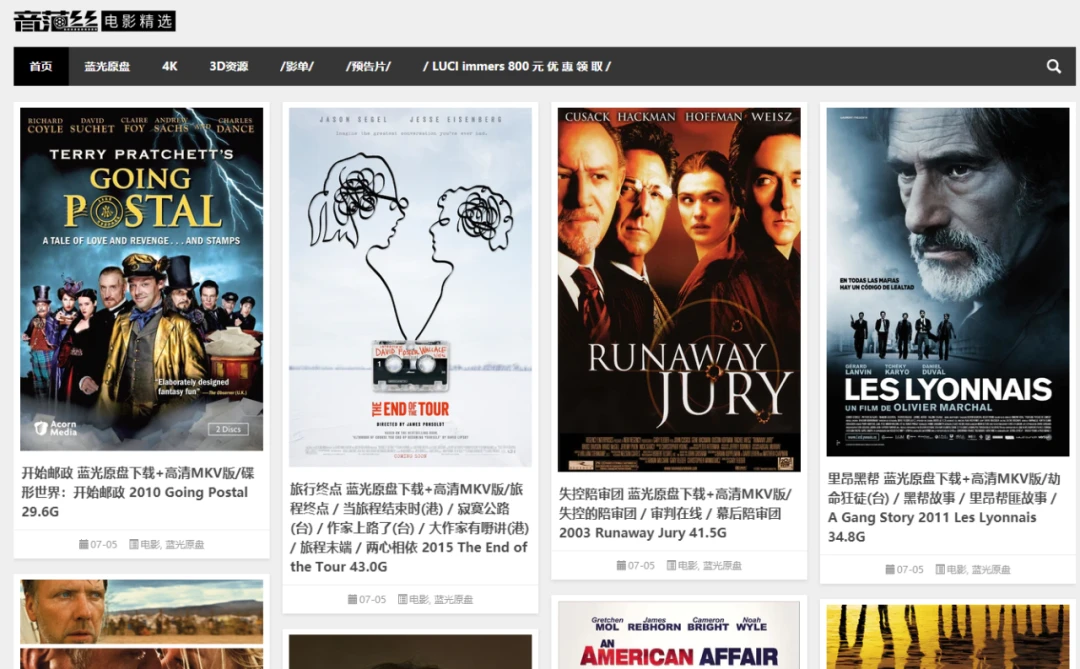Open the LUCI immers 800元 offer link
Image resolution: width=1080 pixels, height=669 pixels.
(517, 66)
